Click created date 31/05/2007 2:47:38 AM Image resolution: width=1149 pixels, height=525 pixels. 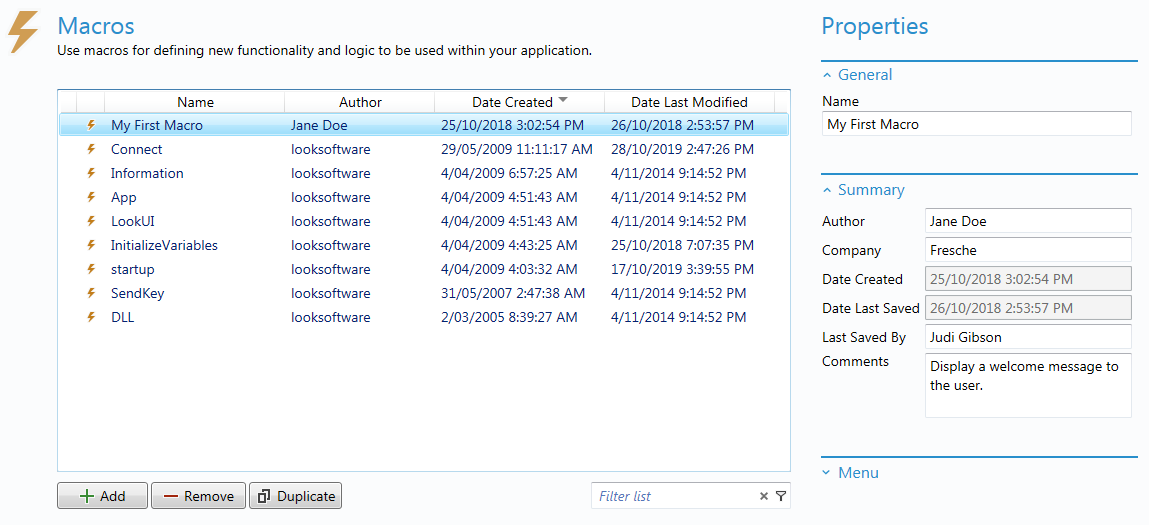coord(513,293)
